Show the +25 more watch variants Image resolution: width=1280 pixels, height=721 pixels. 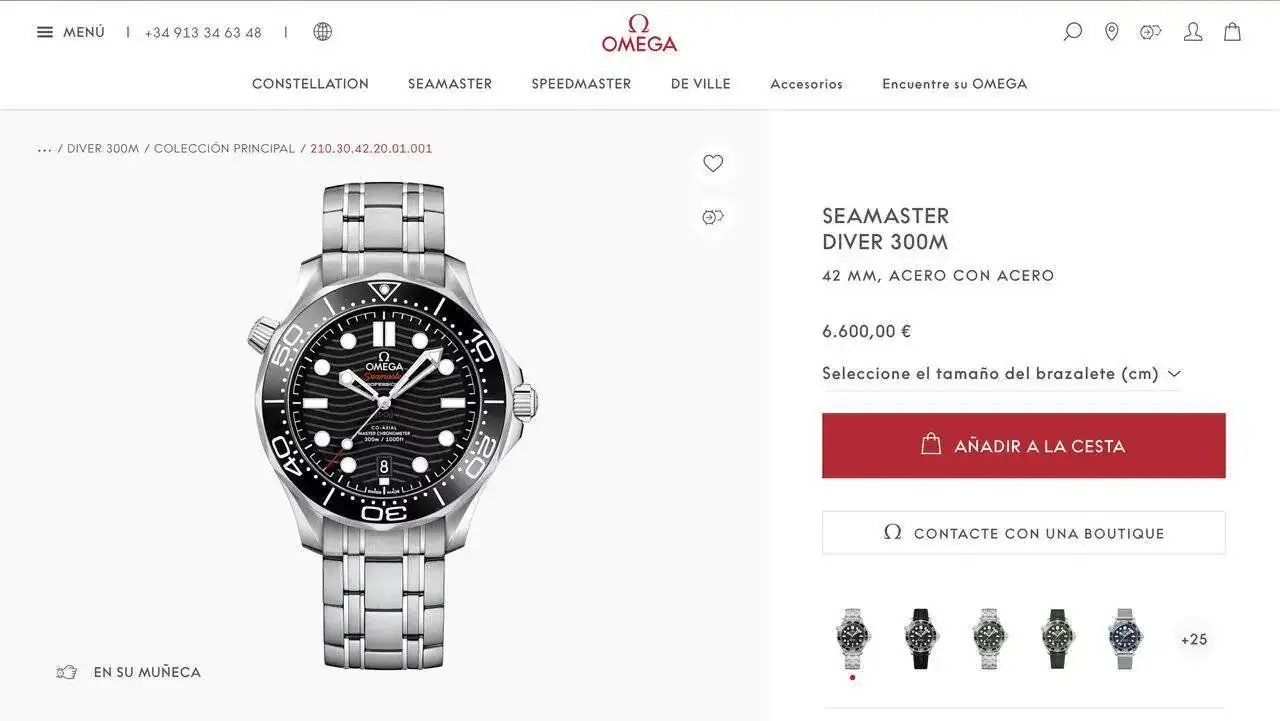pyautogui.click(x=1194, y=639)
